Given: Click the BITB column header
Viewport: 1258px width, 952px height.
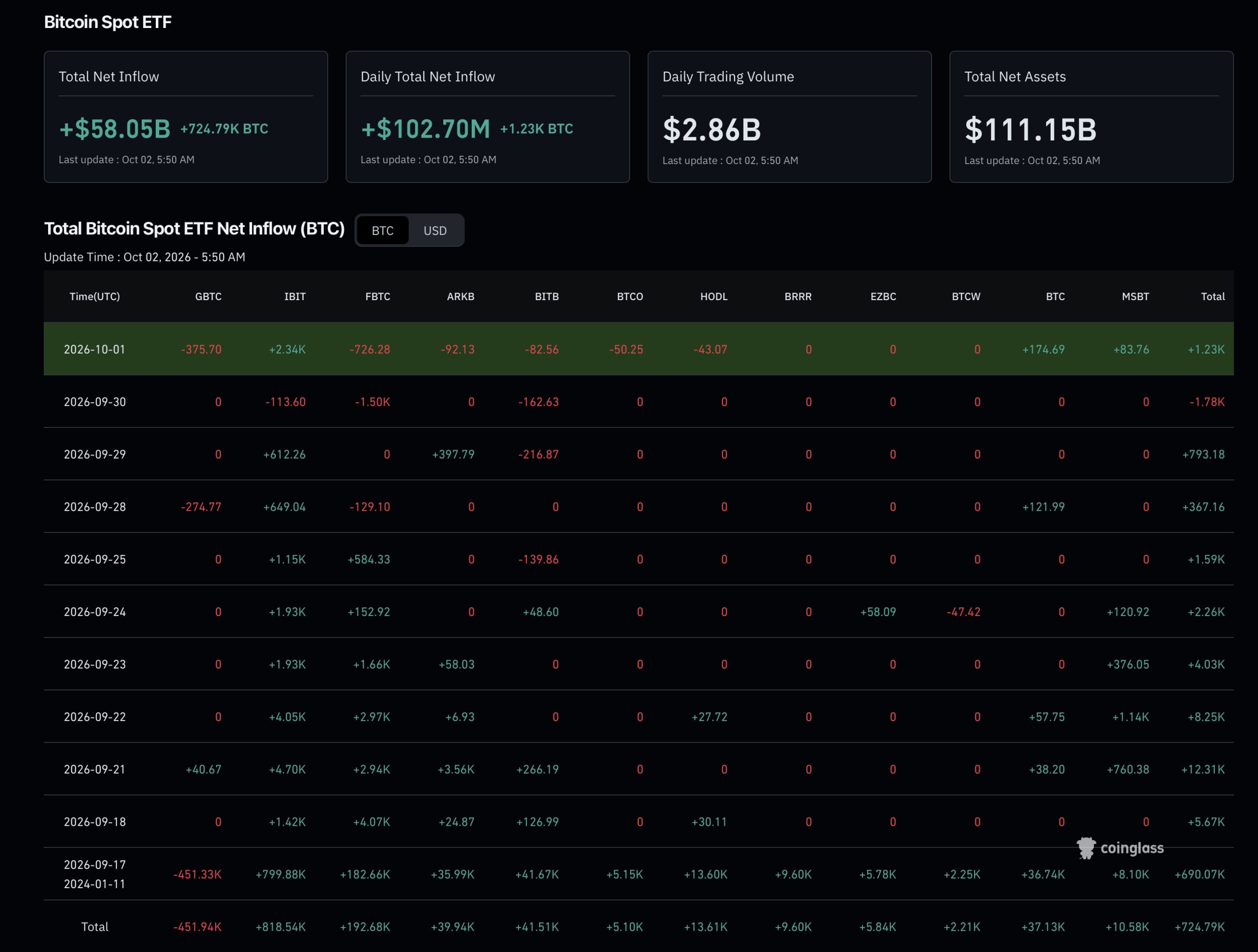Looking at the screenshot, I should click(546, 296).
